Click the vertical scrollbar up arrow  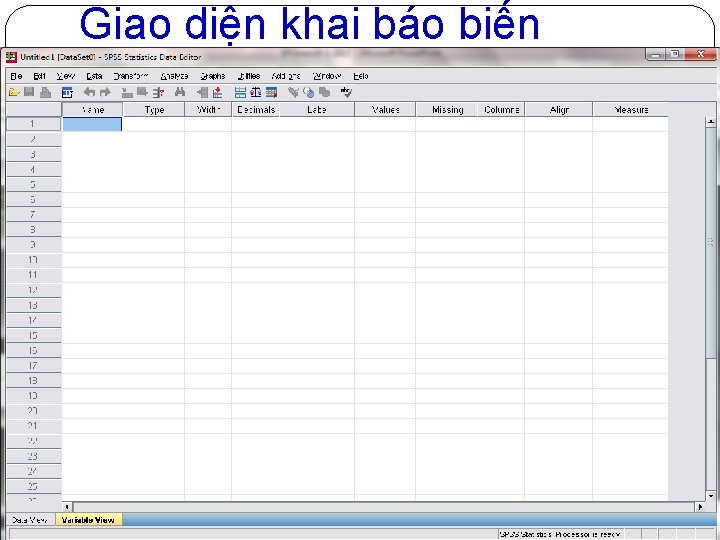pyautogui.click(x=711, y=122)
